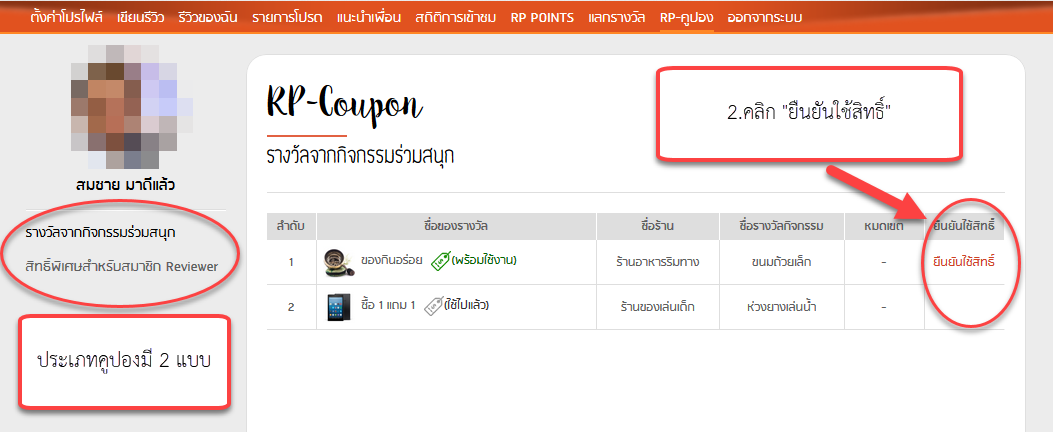Click the ซื้อ 1 แถม 1 reward name
This screenshot has width=1053, height=432.
388,305
